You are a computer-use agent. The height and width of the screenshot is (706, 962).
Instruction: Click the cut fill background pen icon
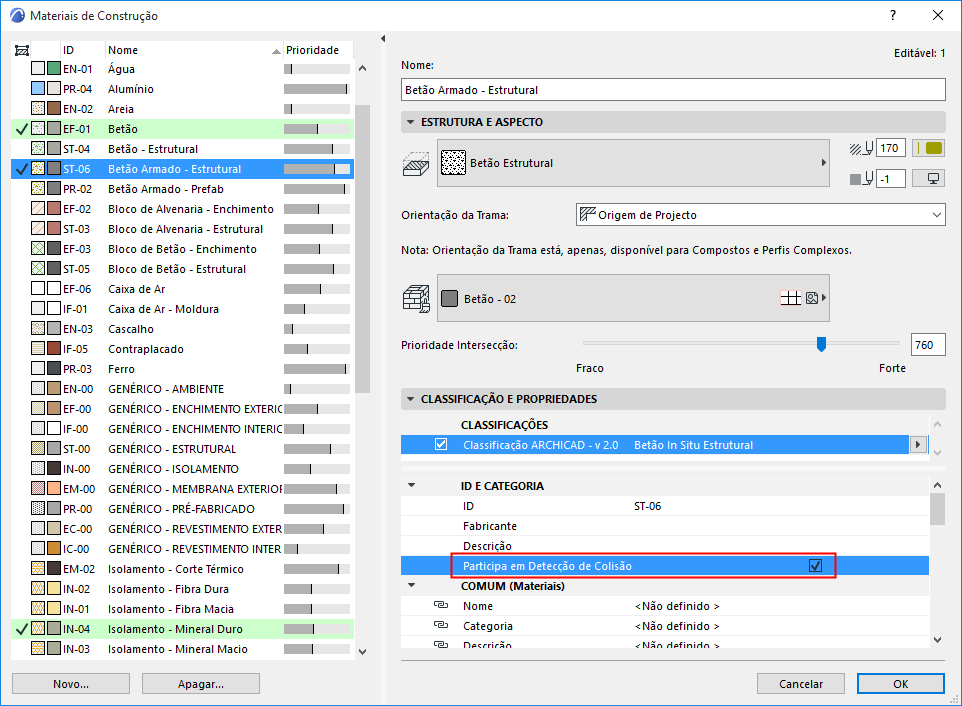pyautogui.click(x=861, y=178)
